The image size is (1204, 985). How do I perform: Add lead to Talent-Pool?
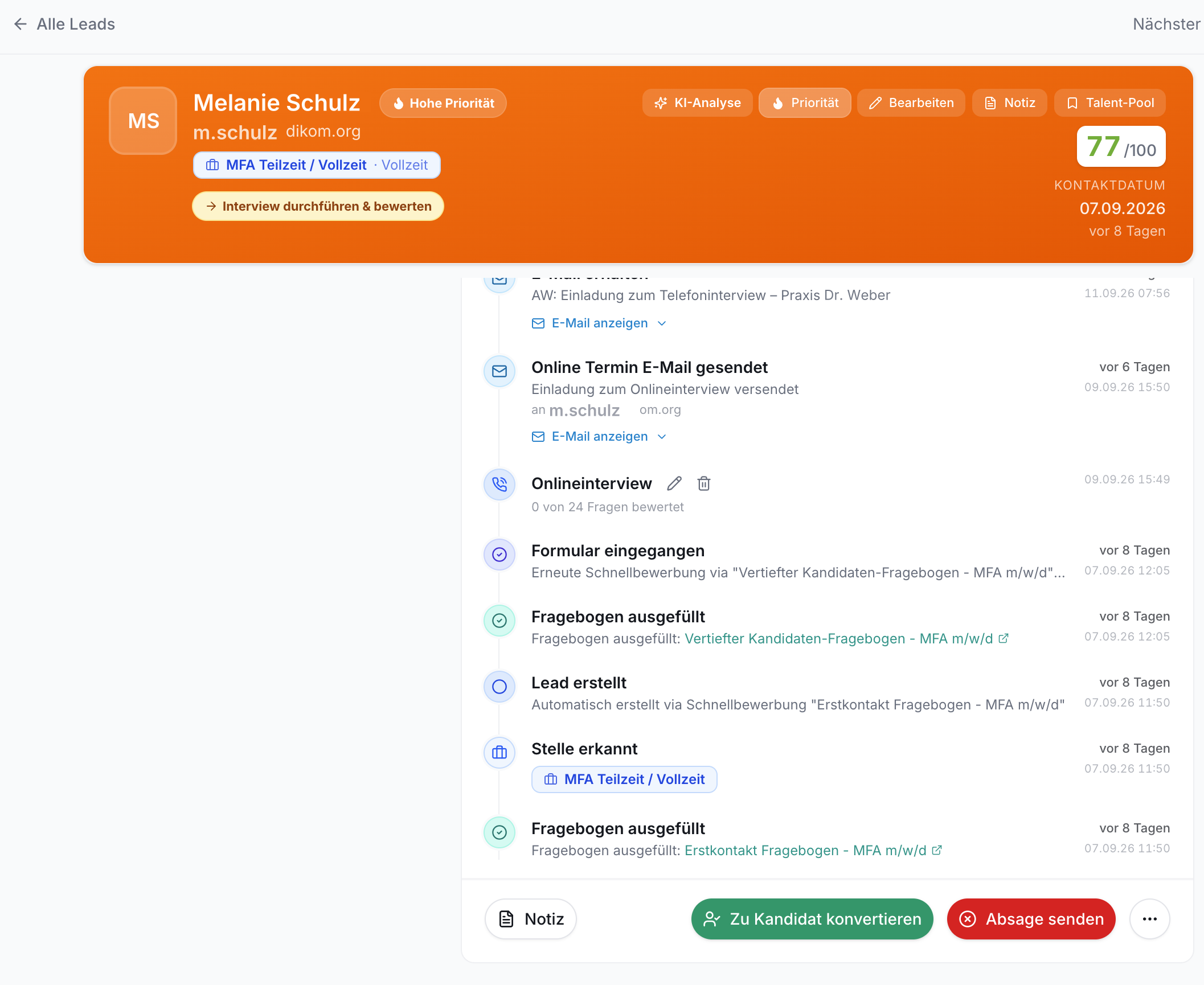pyautogui.click(x=1110, y=102)
